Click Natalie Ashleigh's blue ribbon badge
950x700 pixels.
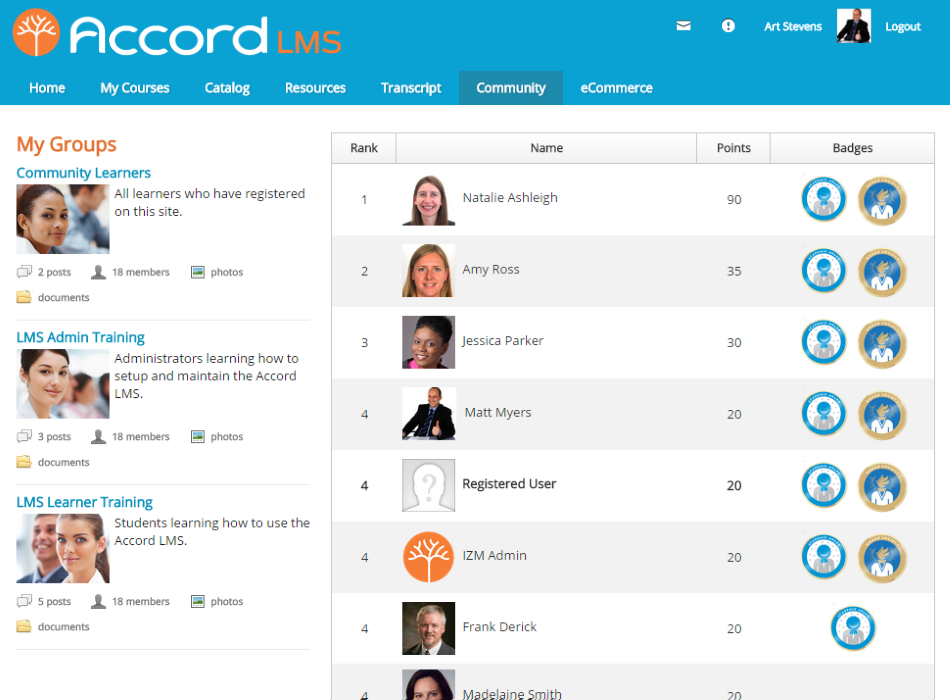(x=823, y=199)
